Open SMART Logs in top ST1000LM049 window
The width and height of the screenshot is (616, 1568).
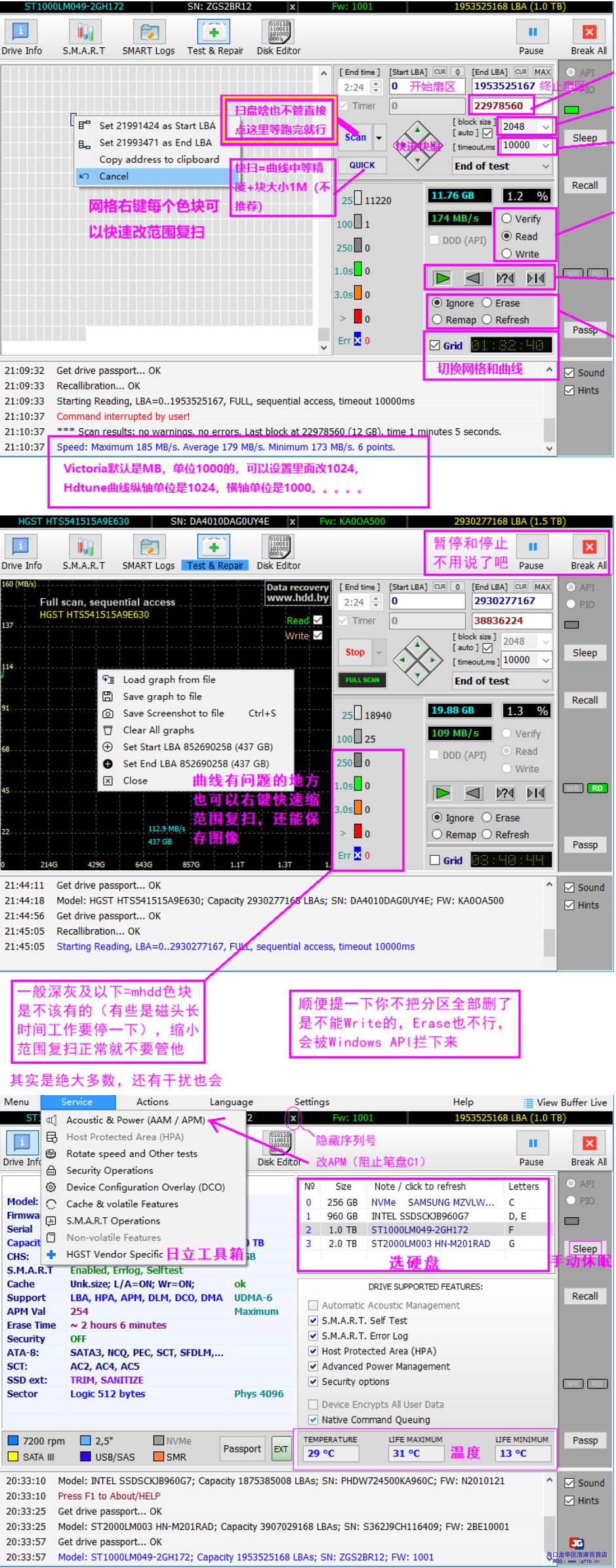[x=149, y=37]
